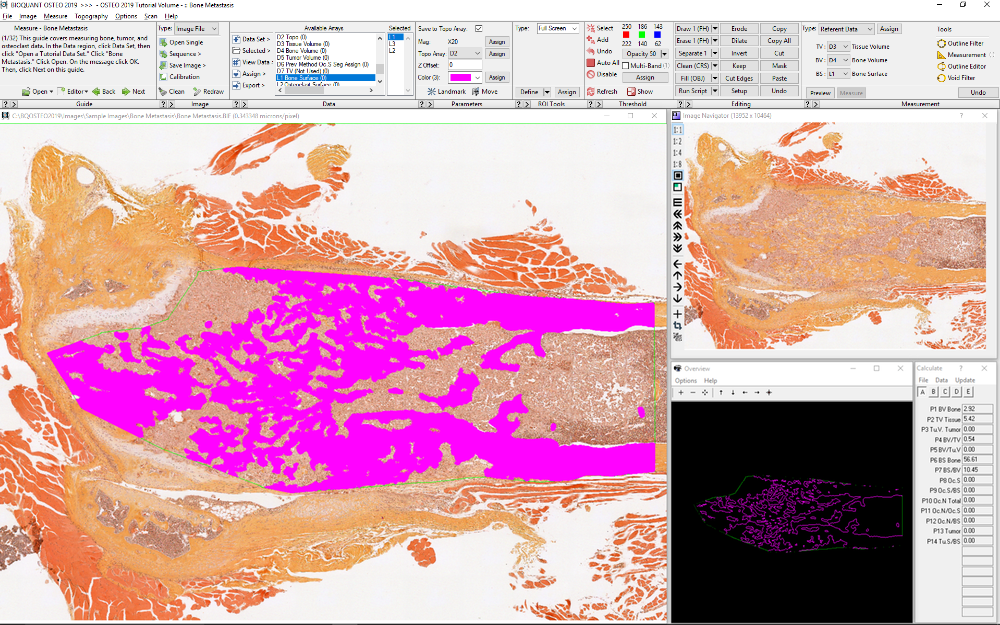Click the Cut Edges button
Viewport: 1000px width, 625px height.
(x=739, y=78)
